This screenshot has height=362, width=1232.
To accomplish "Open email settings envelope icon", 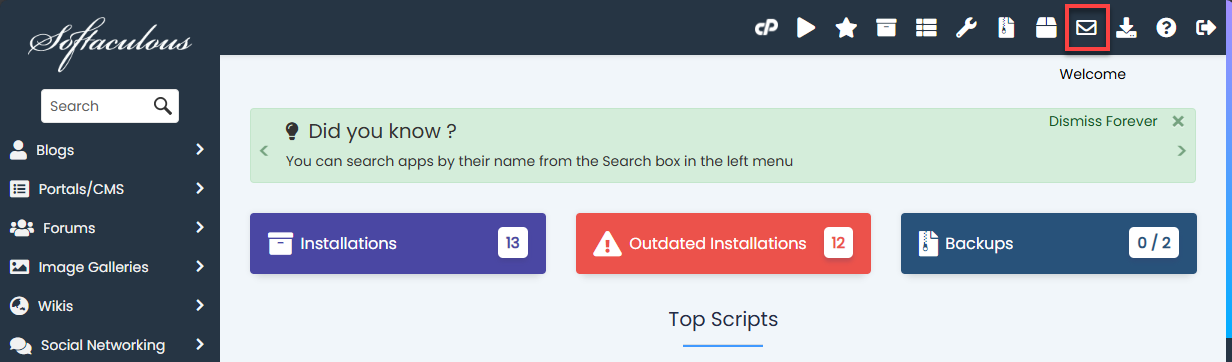I will [1086, 28].
